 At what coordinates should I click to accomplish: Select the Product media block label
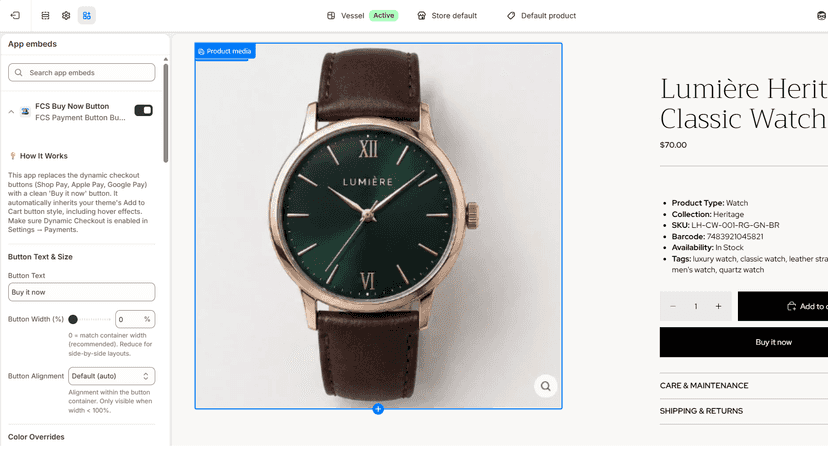pyautogui.click(x=225, y=51)
